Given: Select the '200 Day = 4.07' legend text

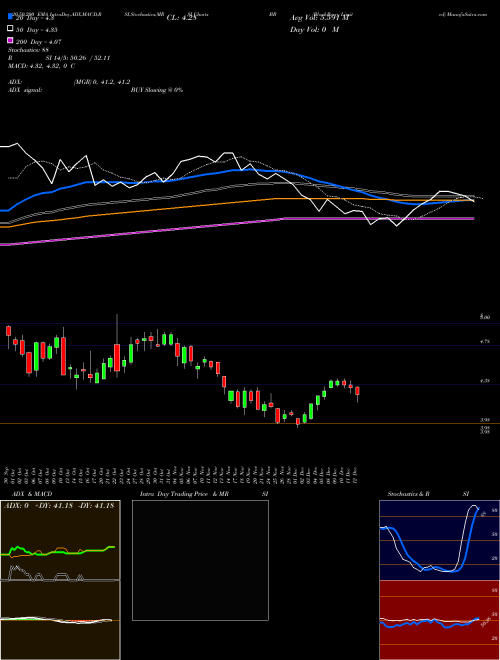Looking at the screenshot, I should coord(39,42).
